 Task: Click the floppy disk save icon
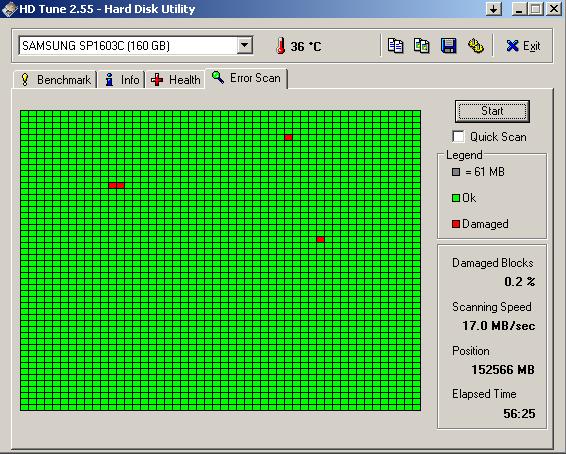click(448, 46)
